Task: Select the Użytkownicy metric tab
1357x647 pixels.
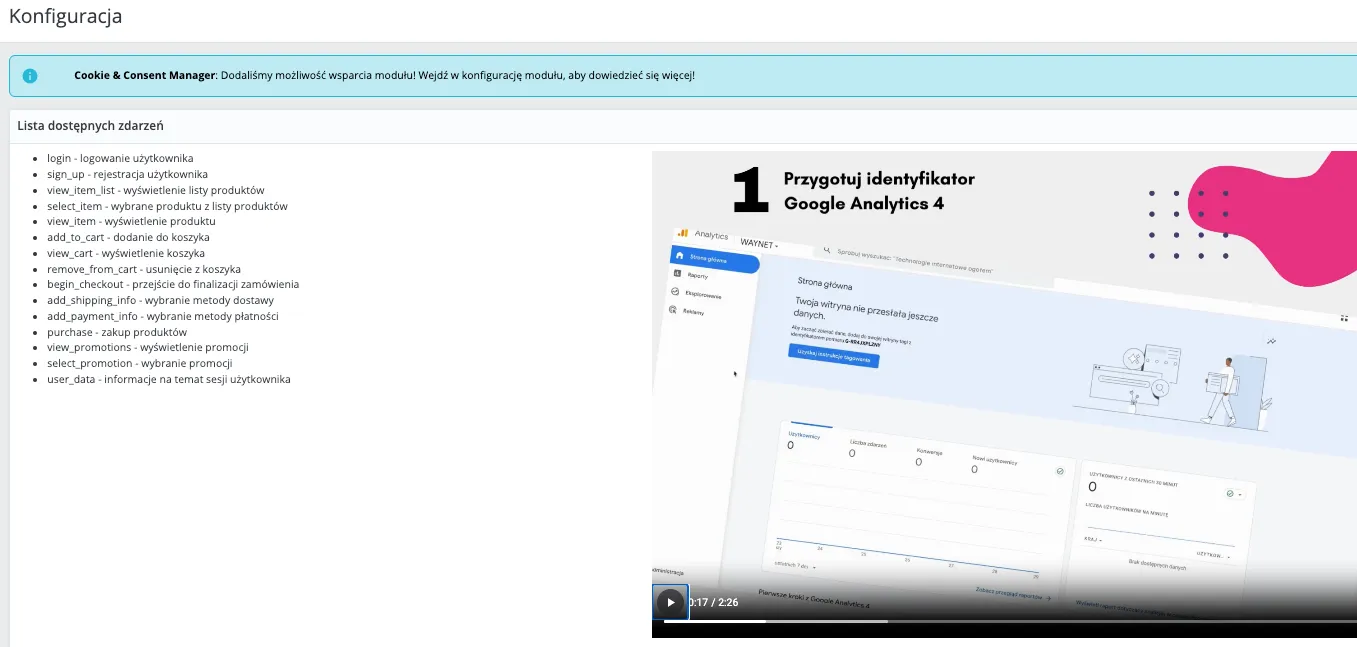Action: 804,436
